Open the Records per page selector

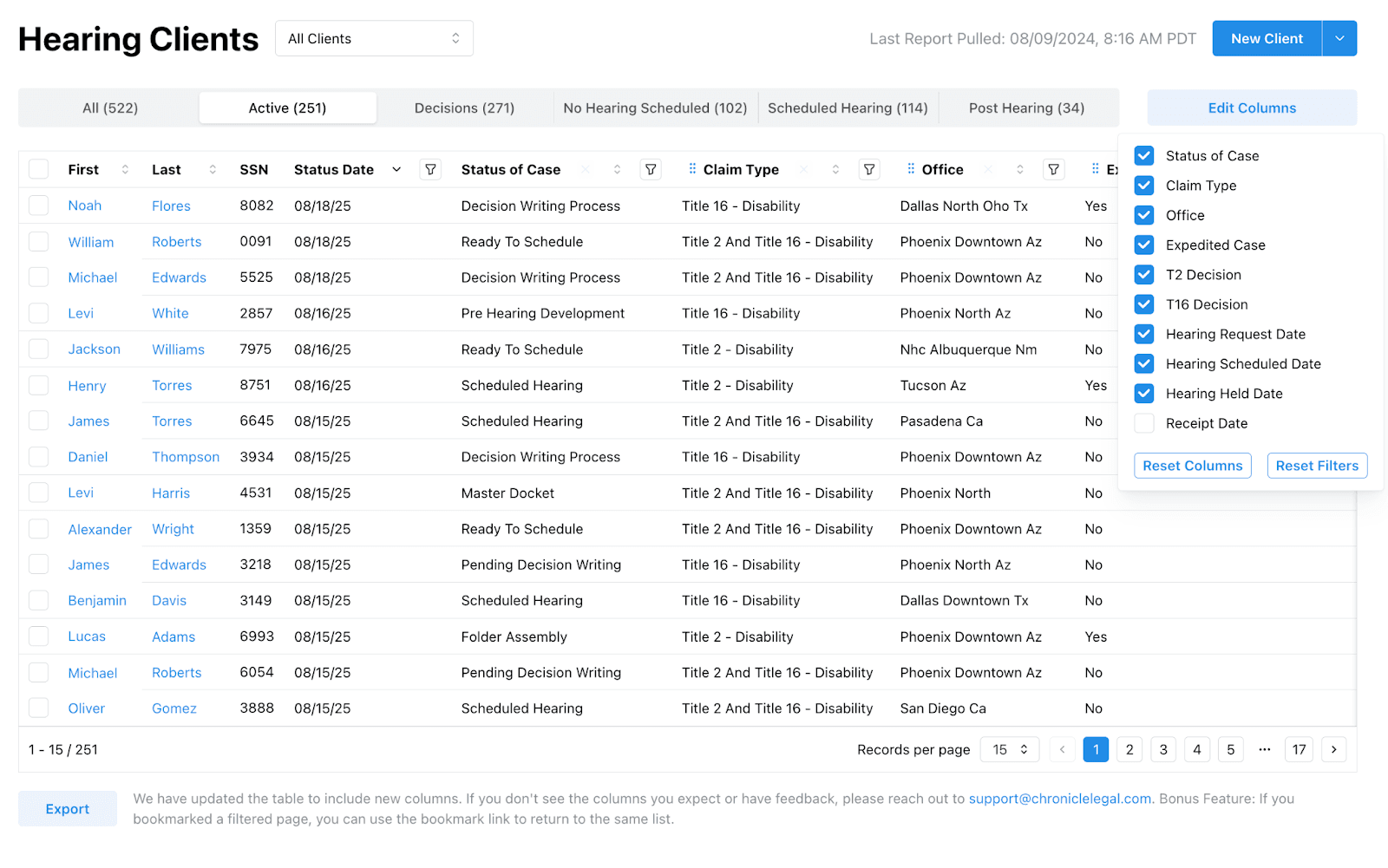coord(1009,749)
